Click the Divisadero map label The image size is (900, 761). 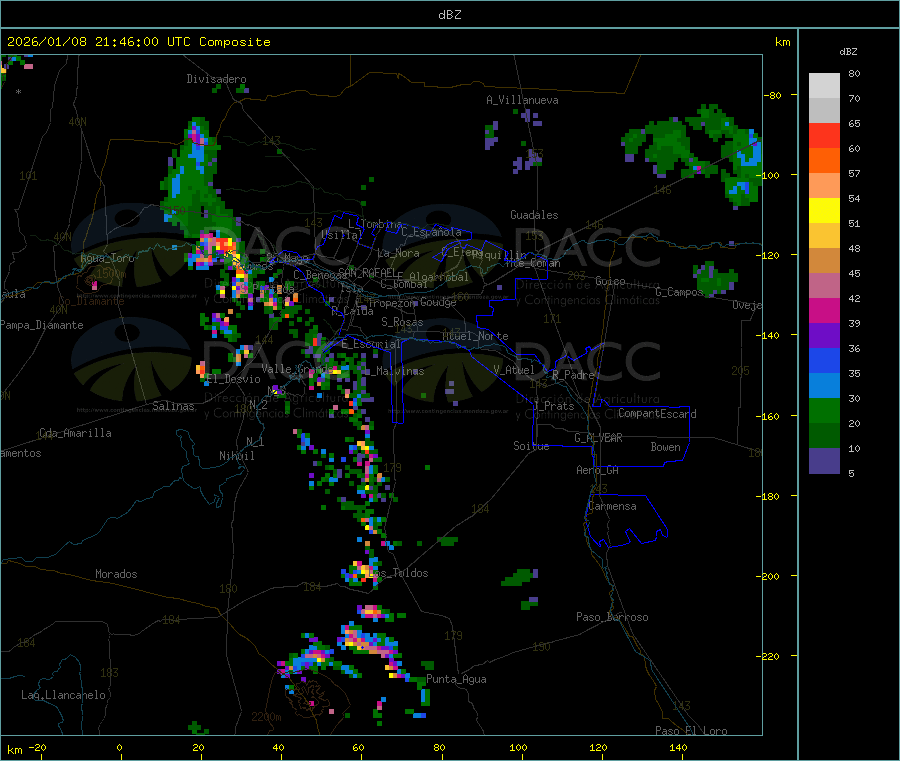tap(216, 79)
